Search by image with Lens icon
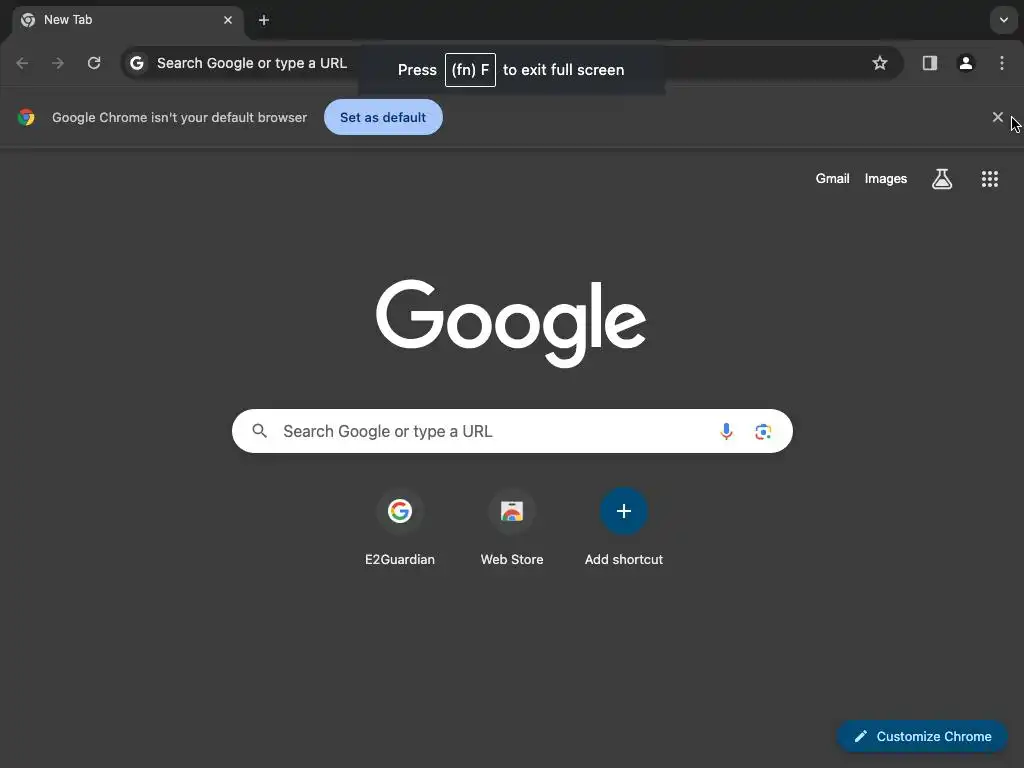1024x768 pixels. tap(763, 431)
